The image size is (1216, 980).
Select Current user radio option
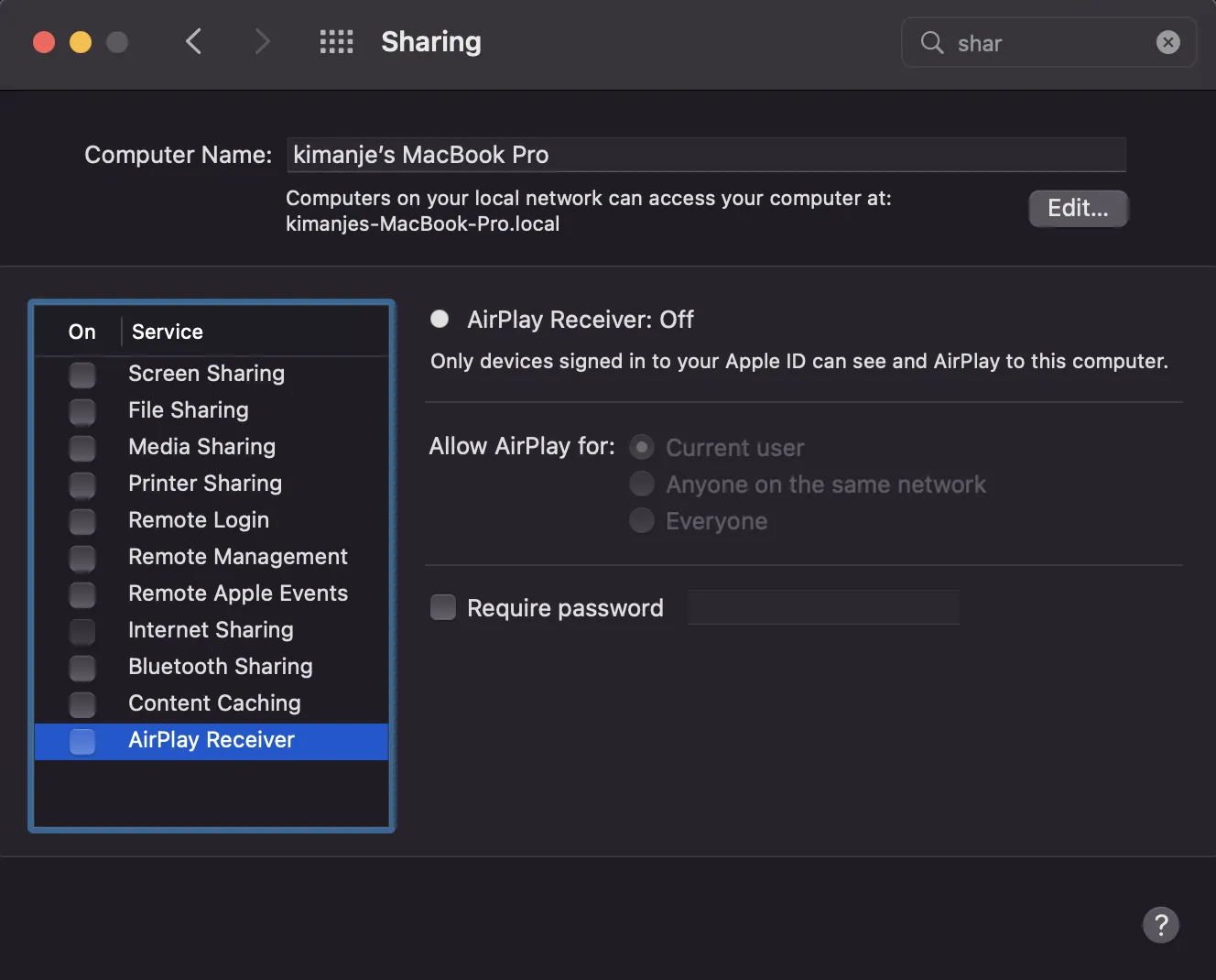(642, 447)
